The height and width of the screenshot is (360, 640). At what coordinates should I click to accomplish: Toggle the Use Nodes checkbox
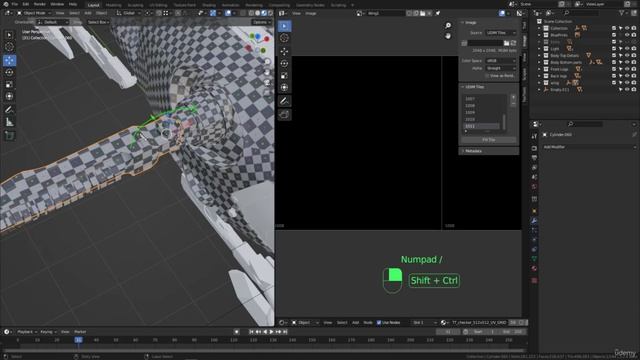(x=379, y=323)
